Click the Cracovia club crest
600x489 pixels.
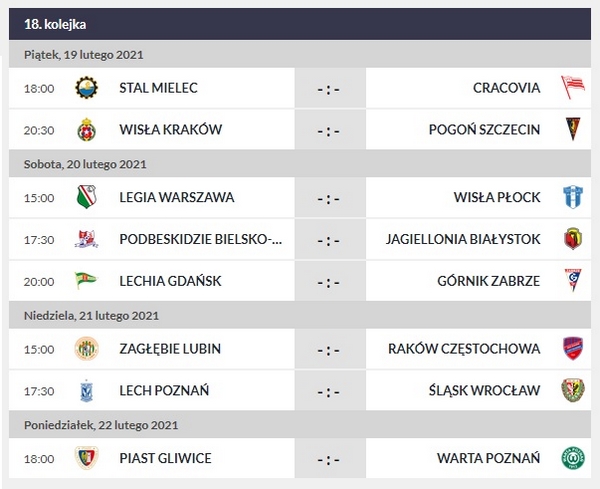point(572,88)
